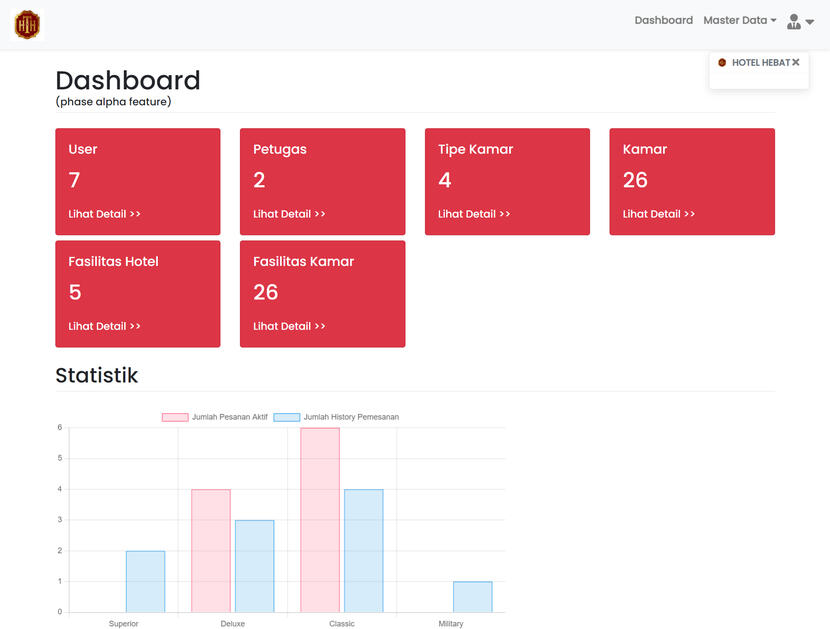The height and width of the screenshot is (629, 830).
Task: View Lihat Detail for Fasilitas Hotel
Action: (x=103, y=325)
